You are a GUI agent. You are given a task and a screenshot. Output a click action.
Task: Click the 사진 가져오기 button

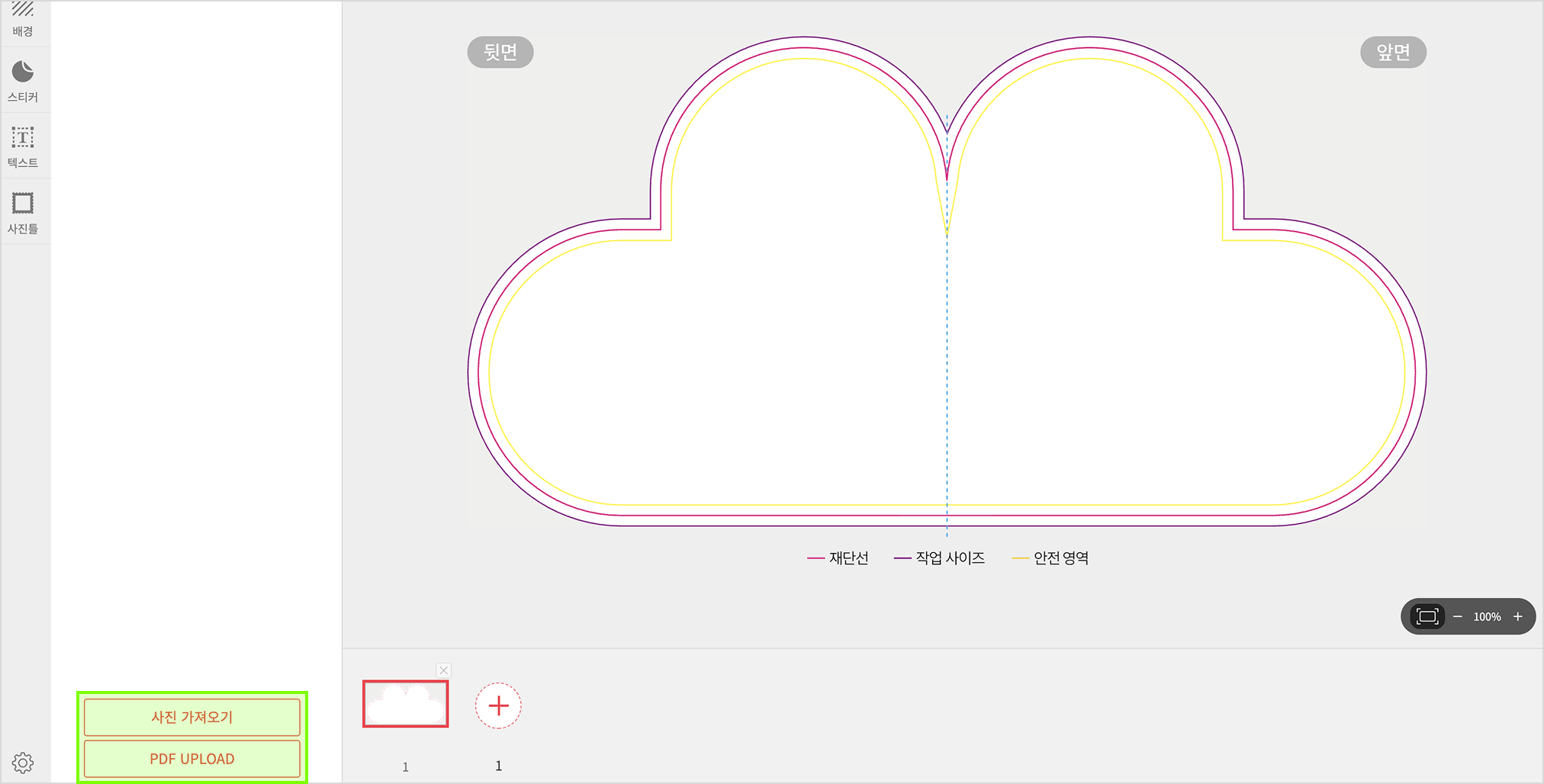(x=192, y=717)
